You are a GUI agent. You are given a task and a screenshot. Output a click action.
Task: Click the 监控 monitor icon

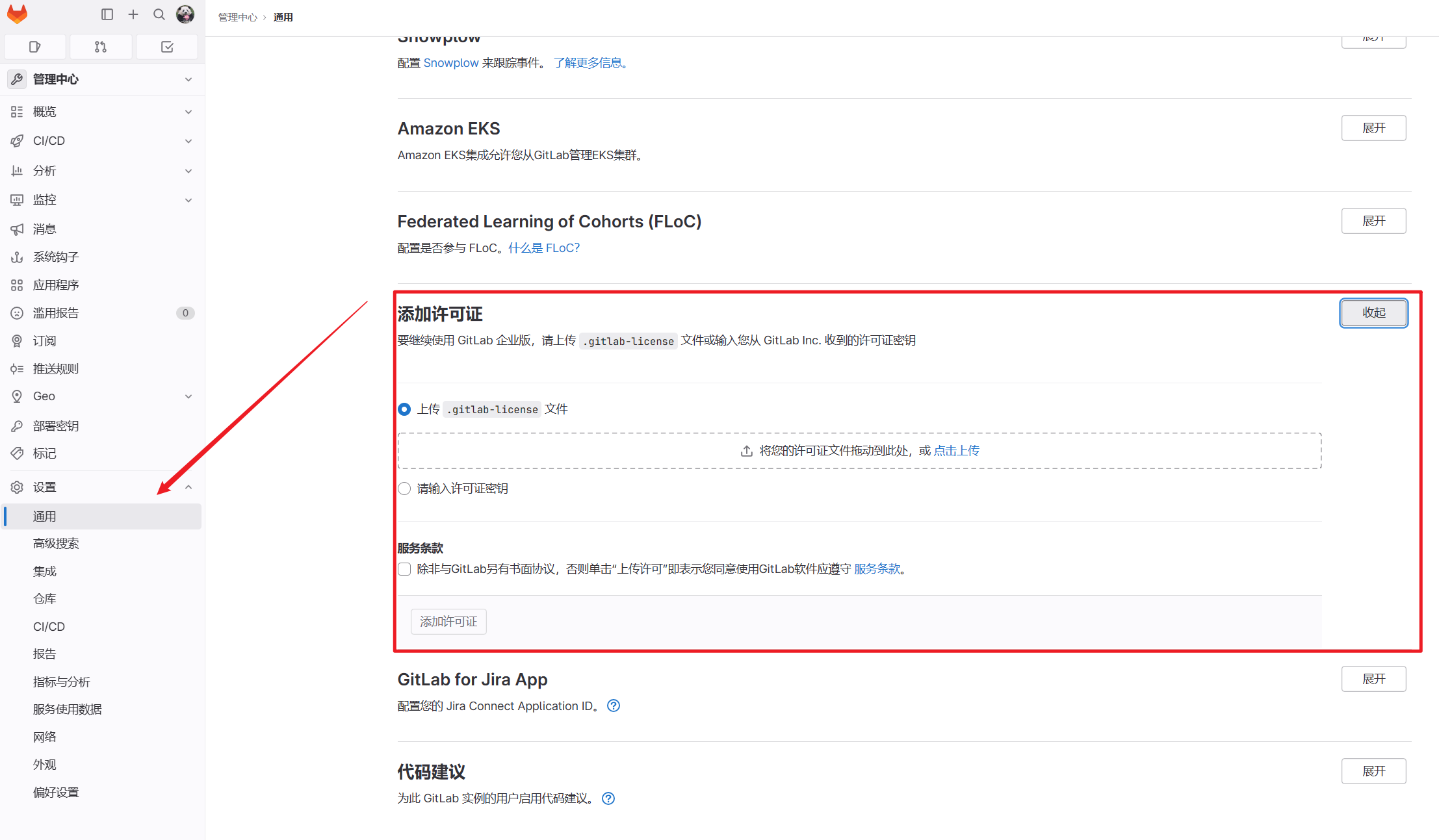pyautogui.click(x=17, y=200)
